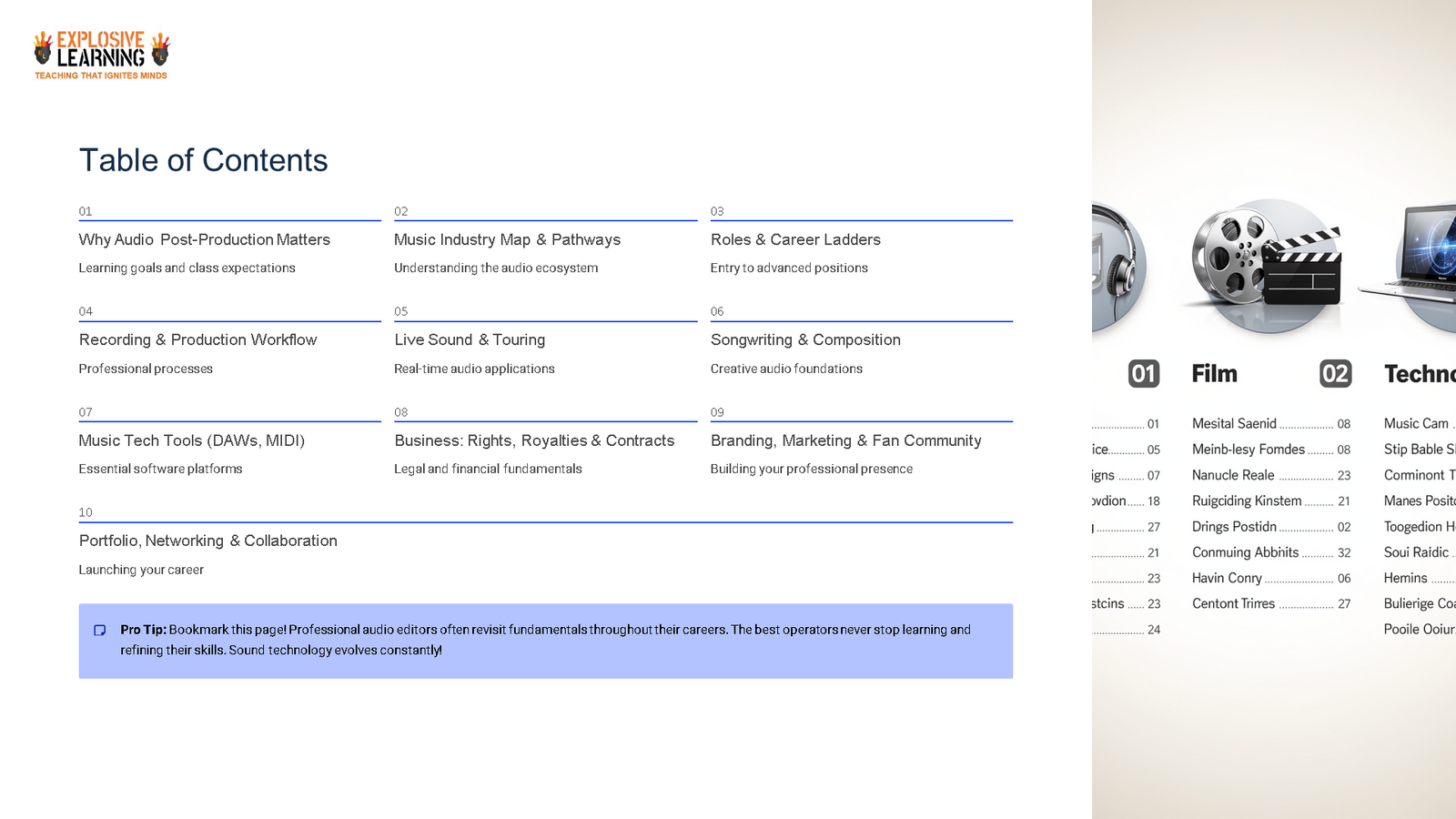Viewport: 1456px width, 819px height.
Task: Click the 02 badge next to Film
Action: pos(1335,374)
